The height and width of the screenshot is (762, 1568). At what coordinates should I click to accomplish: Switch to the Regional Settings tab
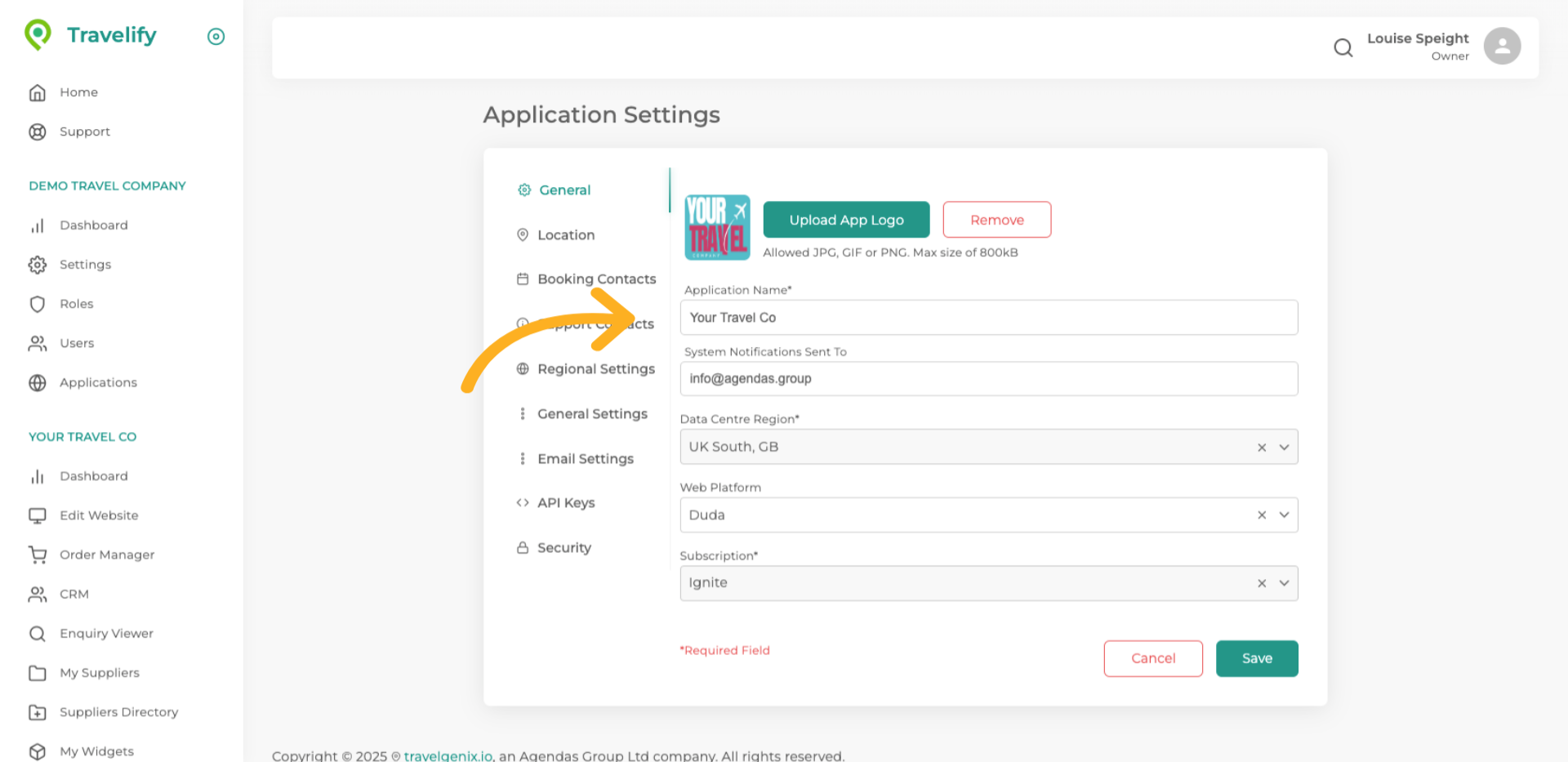click(x=595, y=369)
